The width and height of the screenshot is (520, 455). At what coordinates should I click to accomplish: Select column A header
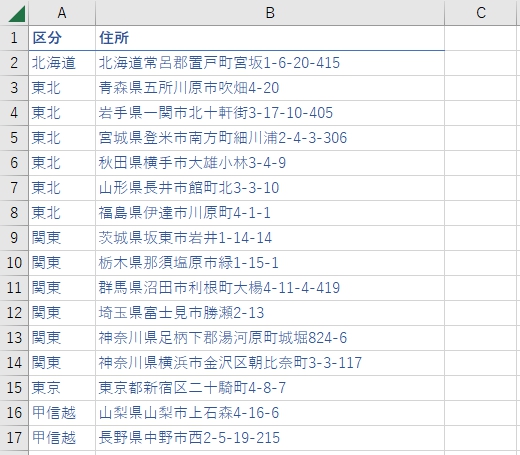pyautogui.click(x=62, y=13)
